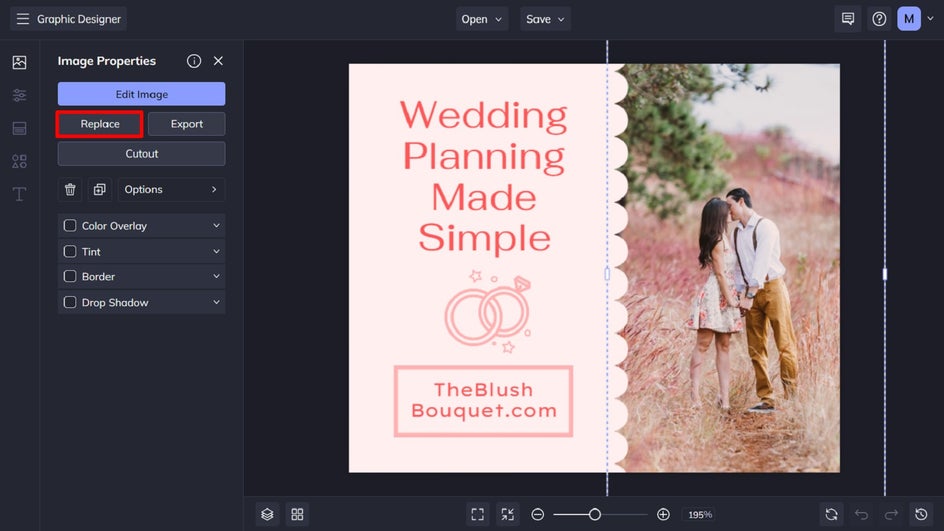The width and height of the screenshot is (944, 531).
Task: Expand the Color Overlay section chevron
Action: (x=216, y=225)
